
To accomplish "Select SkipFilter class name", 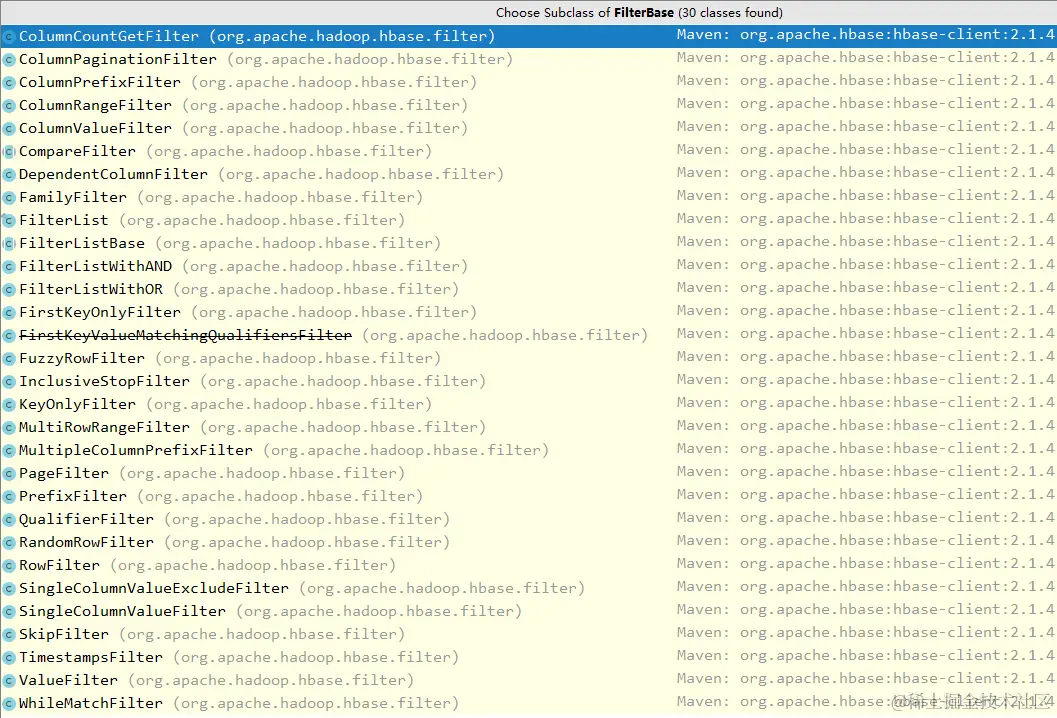I will click(64, 634).
